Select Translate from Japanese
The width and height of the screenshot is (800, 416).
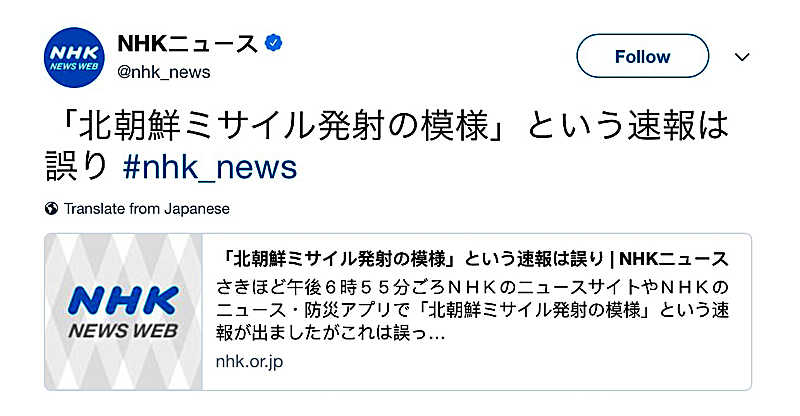146,209
